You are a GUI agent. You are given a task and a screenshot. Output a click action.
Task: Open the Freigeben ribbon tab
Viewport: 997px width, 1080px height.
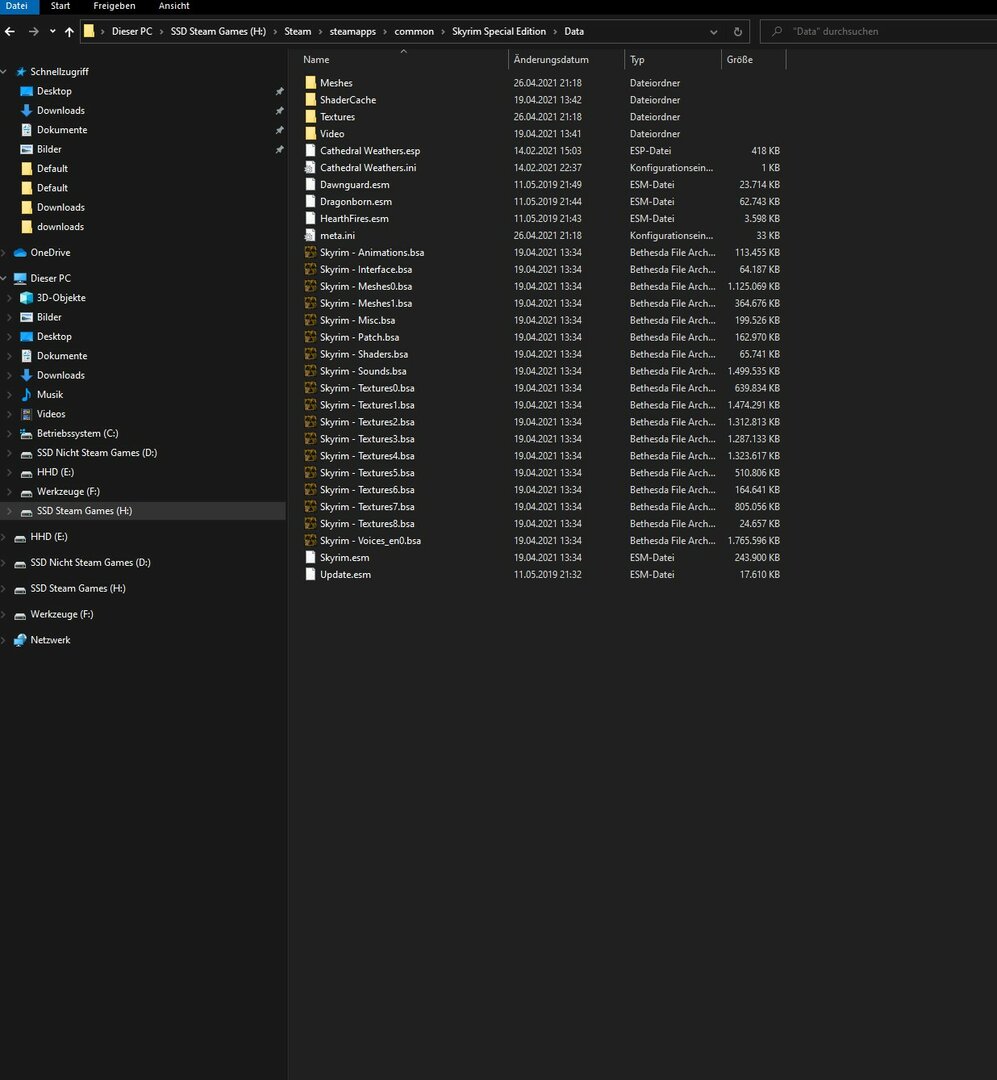pyautogui.click(x=114, y=6)
